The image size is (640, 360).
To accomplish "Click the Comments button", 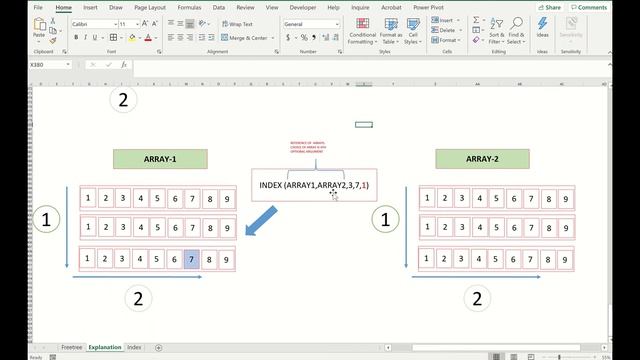I will coord(589,7).
